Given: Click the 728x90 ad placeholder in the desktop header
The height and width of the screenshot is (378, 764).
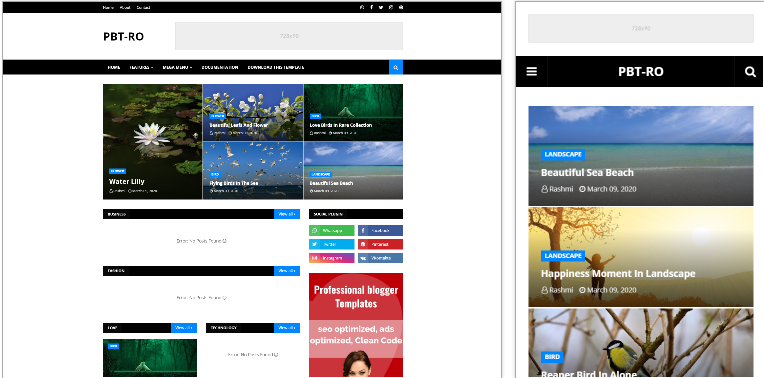Looking at the screenshot, I should tap(289, 36).
